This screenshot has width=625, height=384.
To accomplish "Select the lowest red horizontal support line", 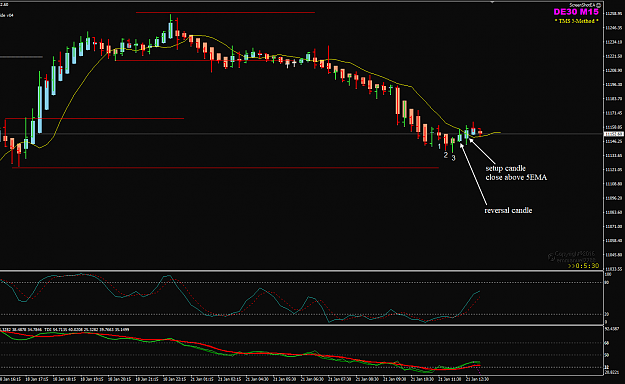I will coord(225,167).
